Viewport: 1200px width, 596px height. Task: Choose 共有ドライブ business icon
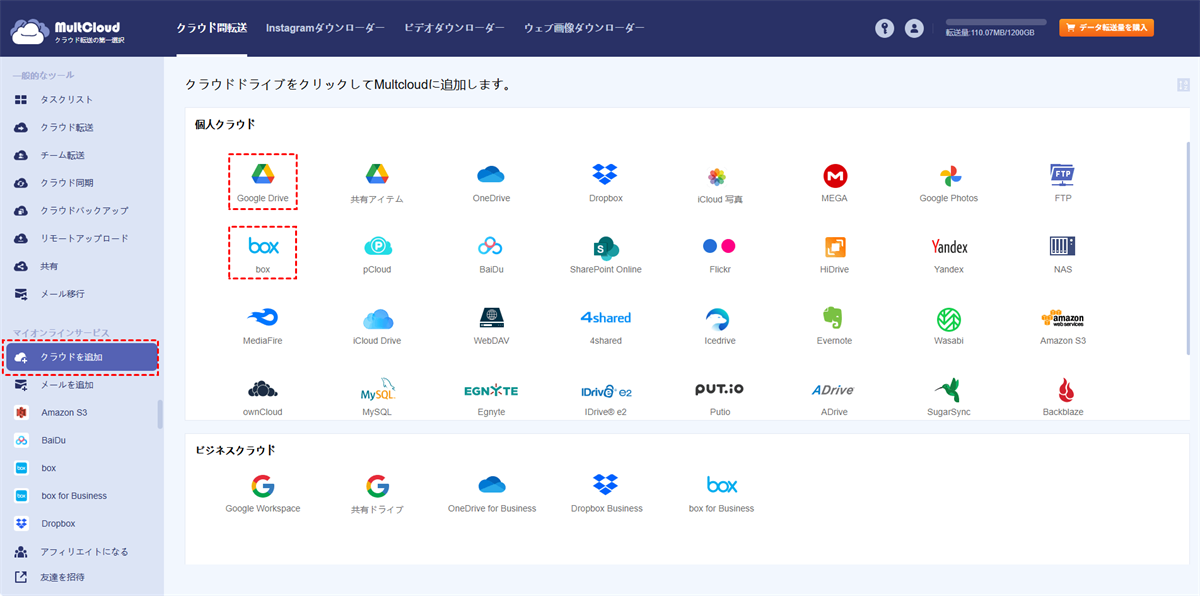tap(377, 495)
